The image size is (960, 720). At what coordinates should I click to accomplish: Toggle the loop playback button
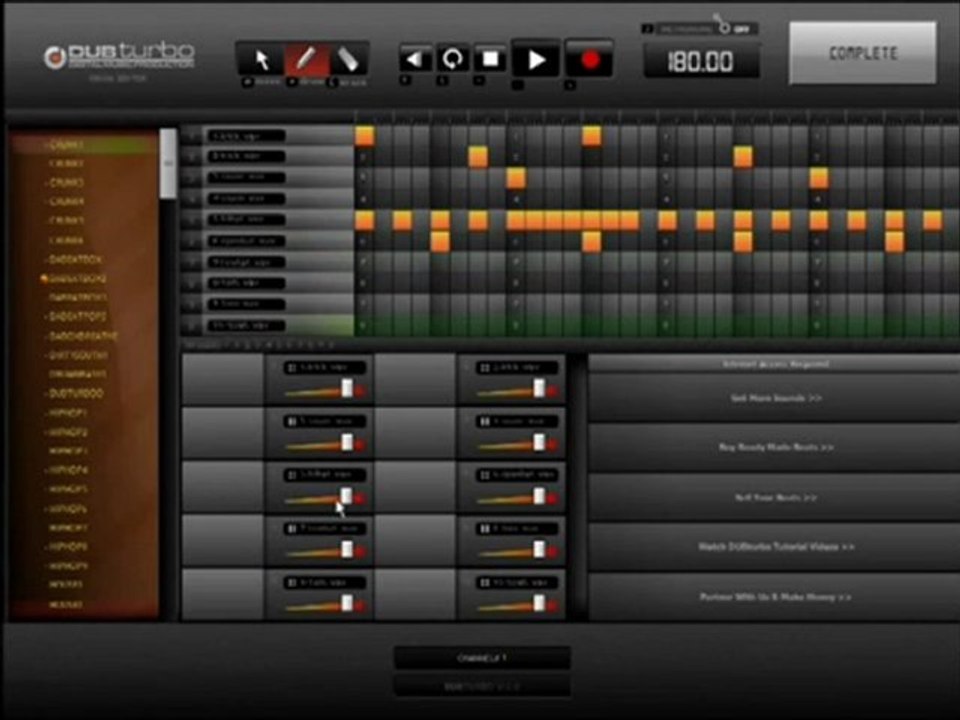click(x=452, y=59)
